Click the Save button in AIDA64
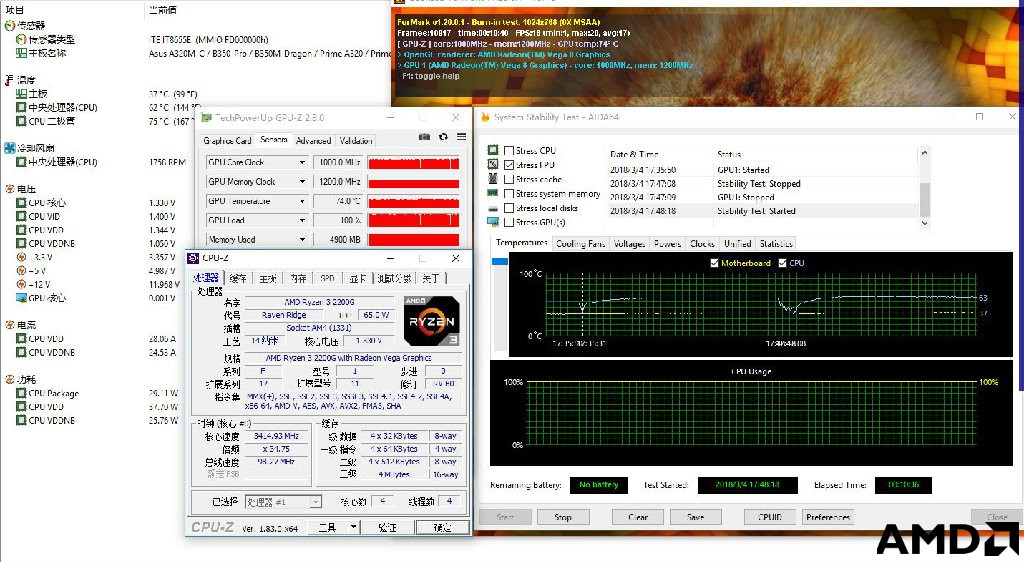This screenshot has height=562, width=1024. [696, 517]
